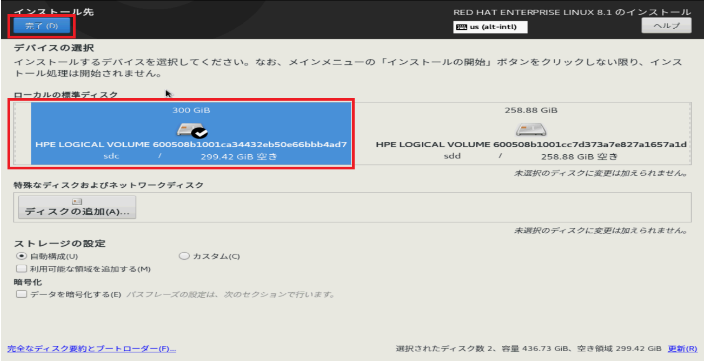Click RED HAT ENTERPRISE LINUX 8.1 のインストール title
This screenshot has width=706, height=363.
(572, 12)
